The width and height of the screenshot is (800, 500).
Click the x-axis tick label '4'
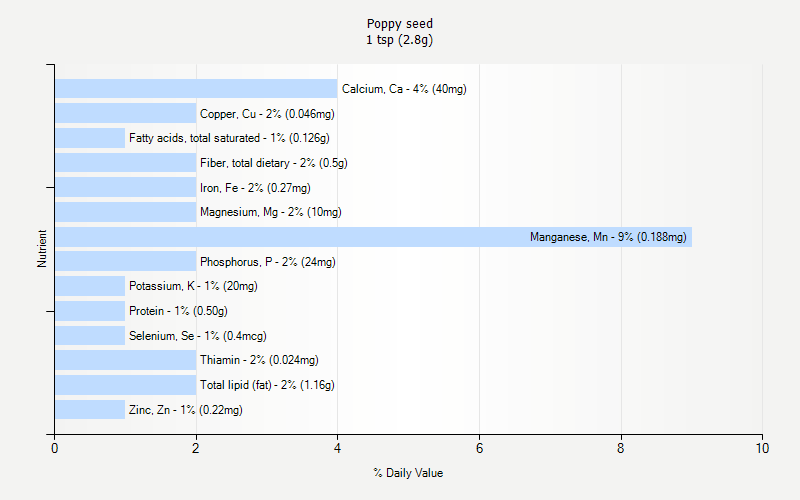[337, 448]
